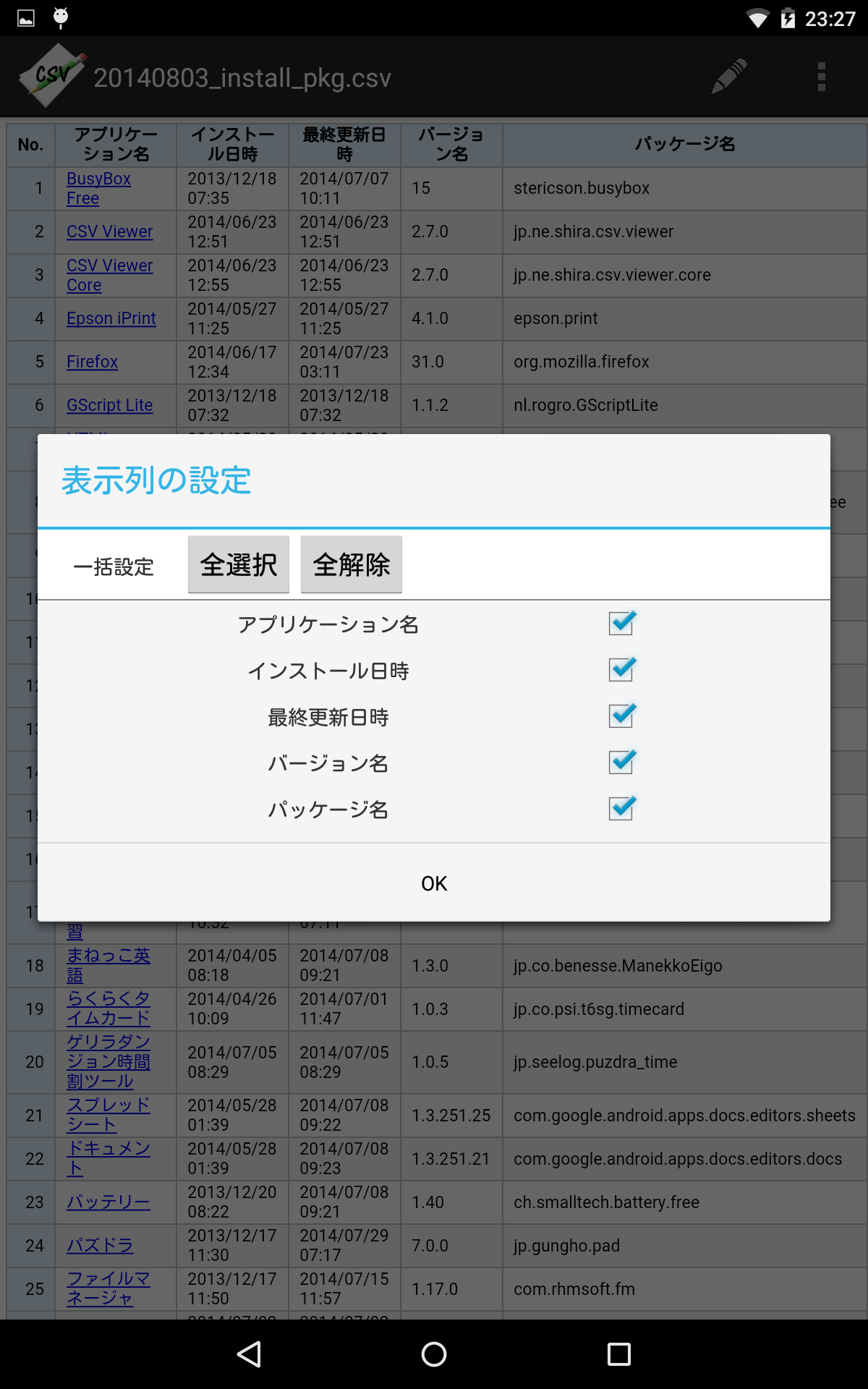The image size is (868, 1389).
Task: Uncheck the アプリケーション名 checkbox
Action: coord(621,623)
